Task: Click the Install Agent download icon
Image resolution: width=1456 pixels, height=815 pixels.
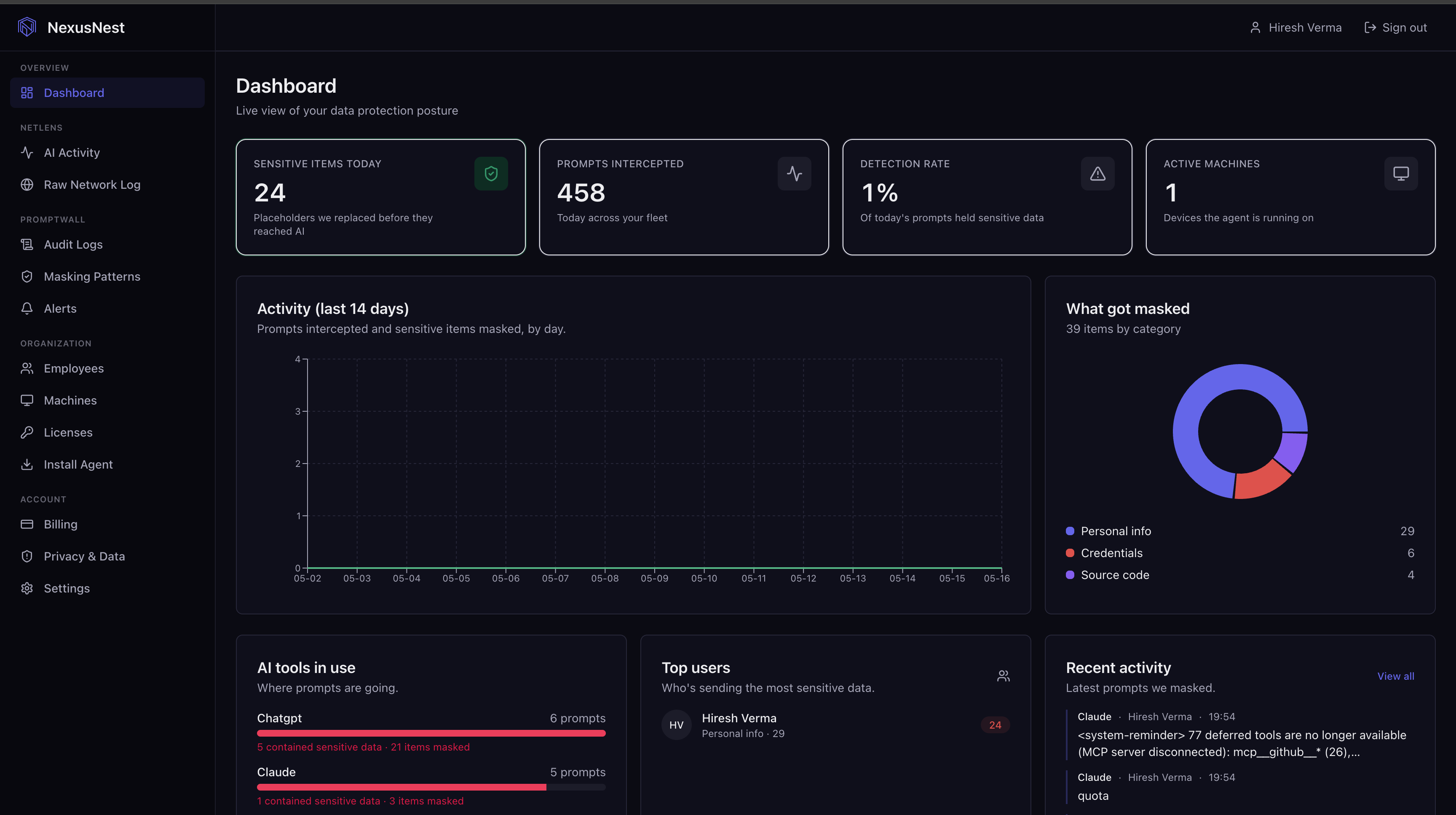Action: tap(27, 464)
